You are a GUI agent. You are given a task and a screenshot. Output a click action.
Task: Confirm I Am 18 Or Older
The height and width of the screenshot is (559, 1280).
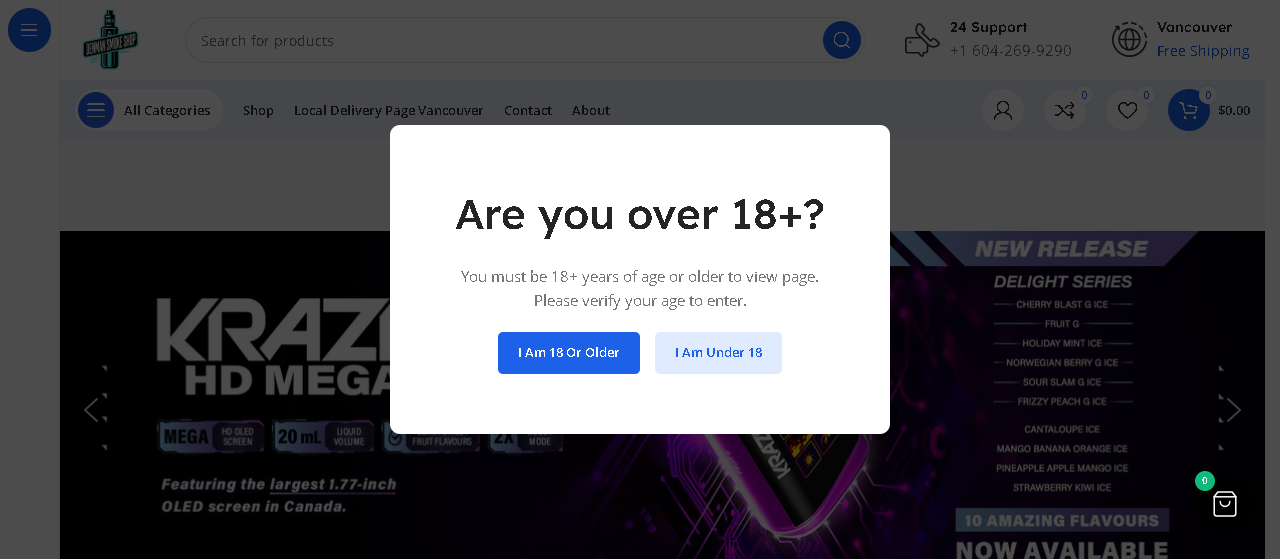point(568,353)
